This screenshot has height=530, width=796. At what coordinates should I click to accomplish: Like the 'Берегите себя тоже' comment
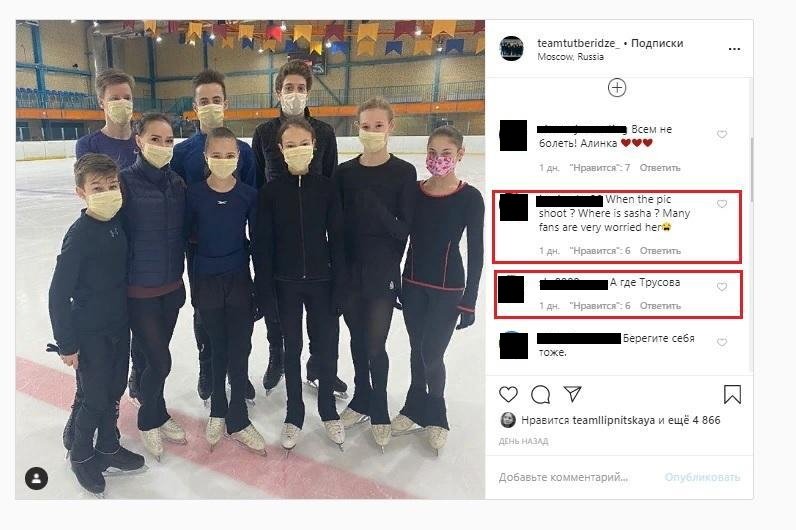click(x=722, y=343)
